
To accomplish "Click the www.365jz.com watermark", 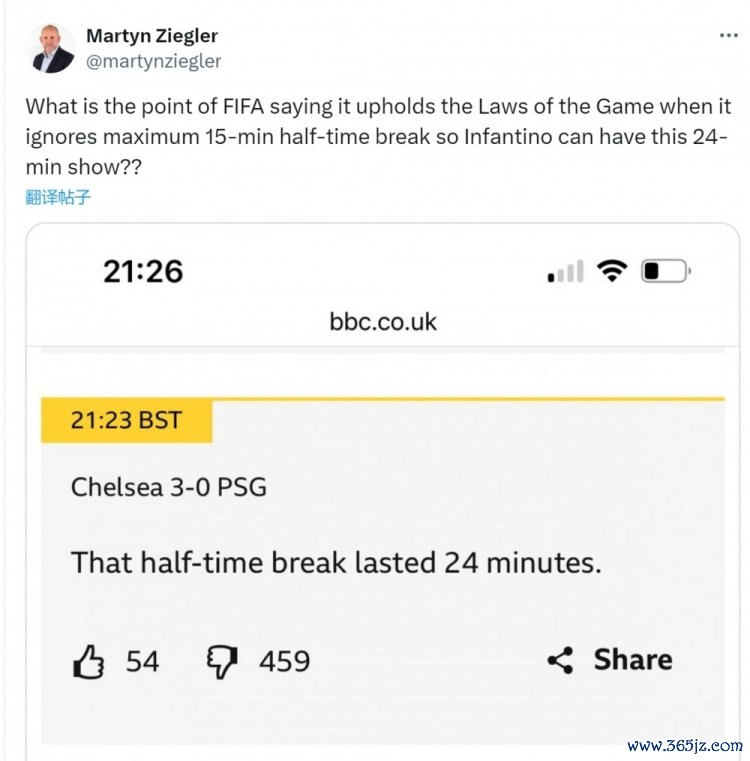I will click(x=685, y=746).
